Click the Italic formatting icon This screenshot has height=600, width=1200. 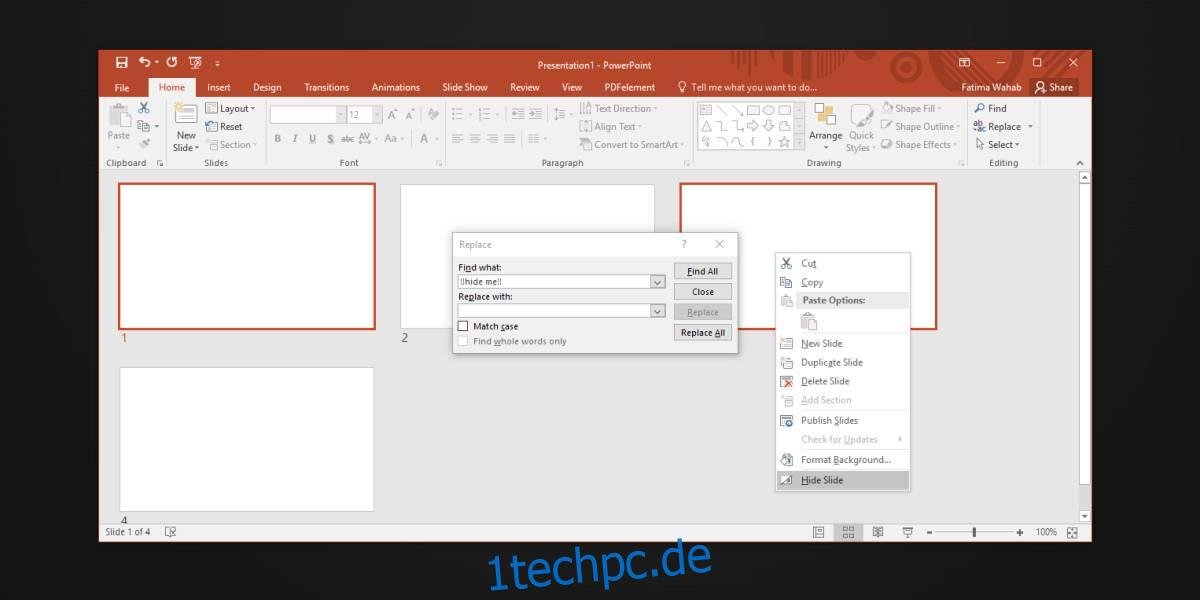(296, 139)
